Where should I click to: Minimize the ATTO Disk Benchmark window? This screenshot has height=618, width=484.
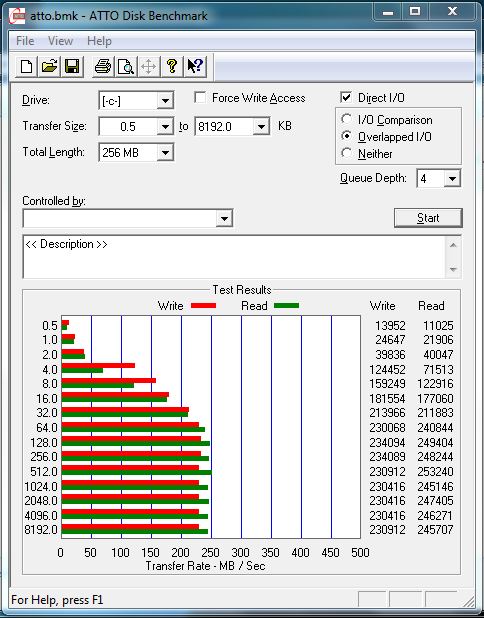point(388,13)
